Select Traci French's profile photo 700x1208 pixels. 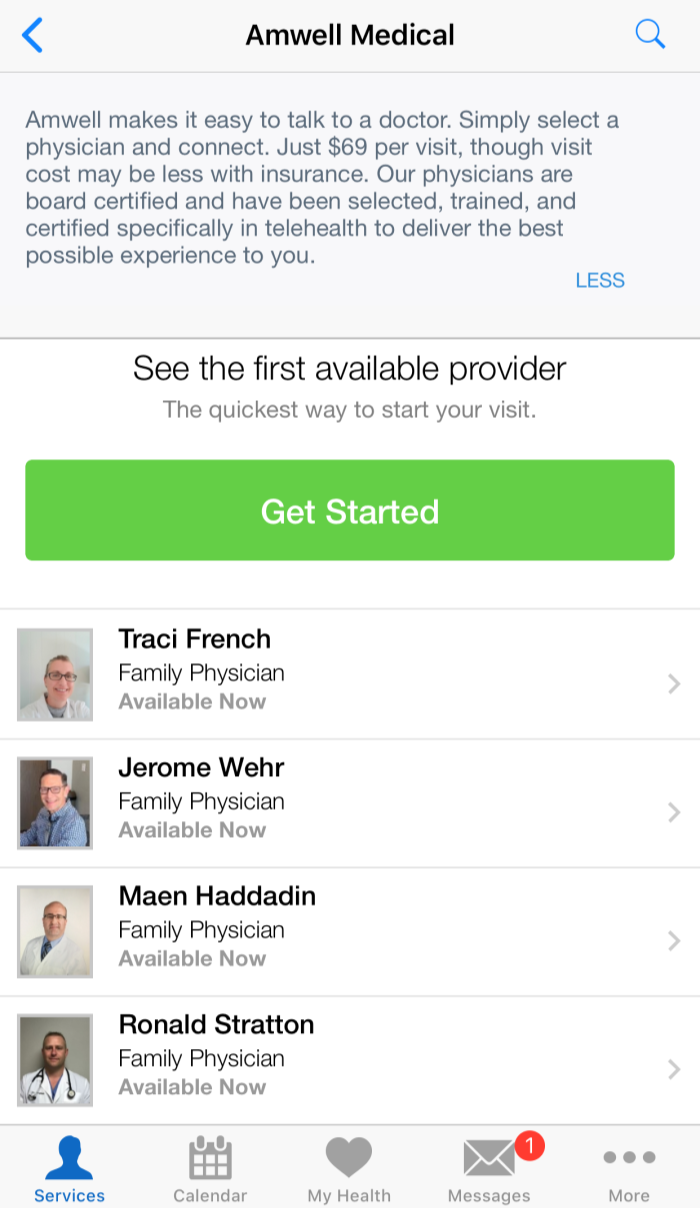[x=55, y=674]
